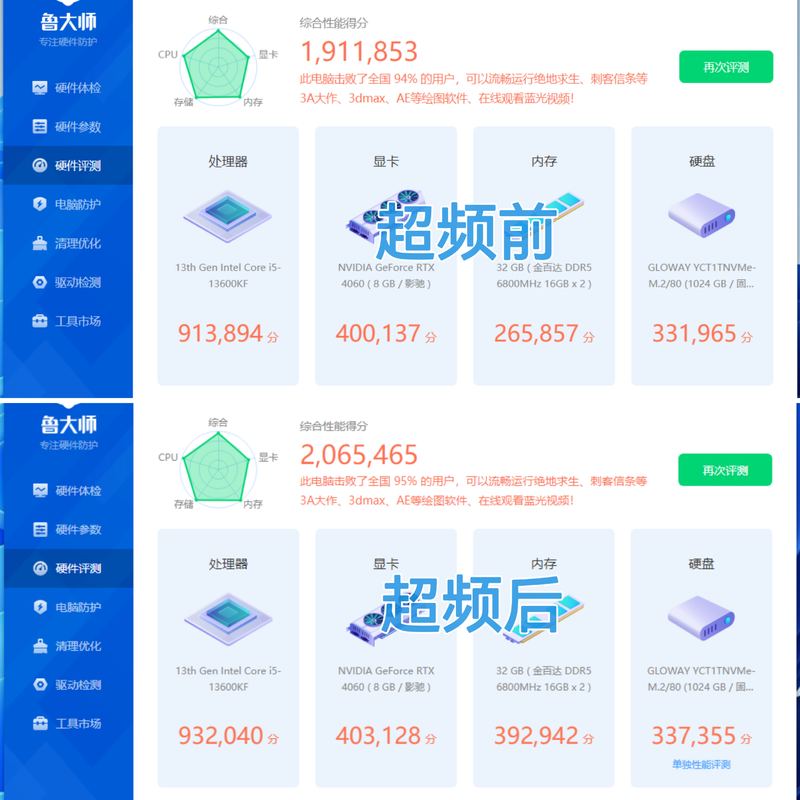
Task: Click total score 1,911,853
Action: 359,52
